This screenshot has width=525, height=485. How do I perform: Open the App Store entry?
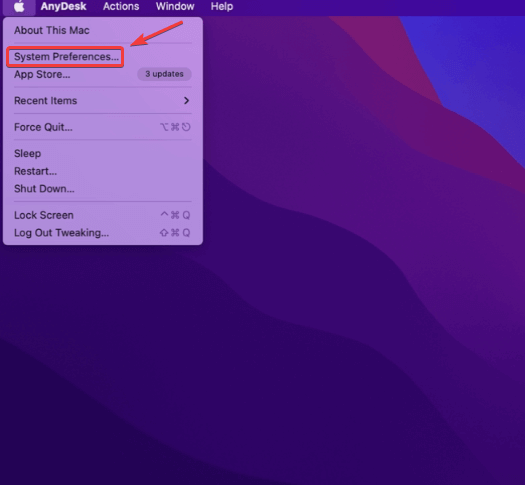103,74
